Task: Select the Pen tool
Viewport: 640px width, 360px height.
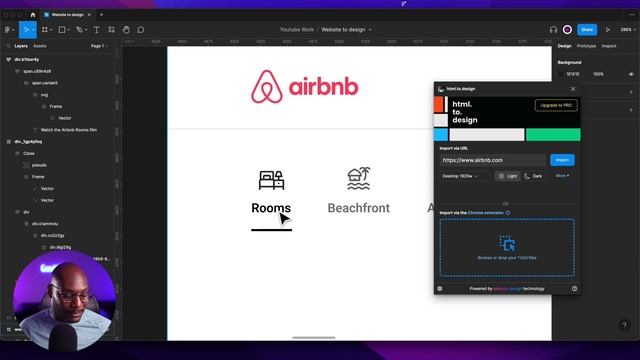Action: [x=80, y=30]
